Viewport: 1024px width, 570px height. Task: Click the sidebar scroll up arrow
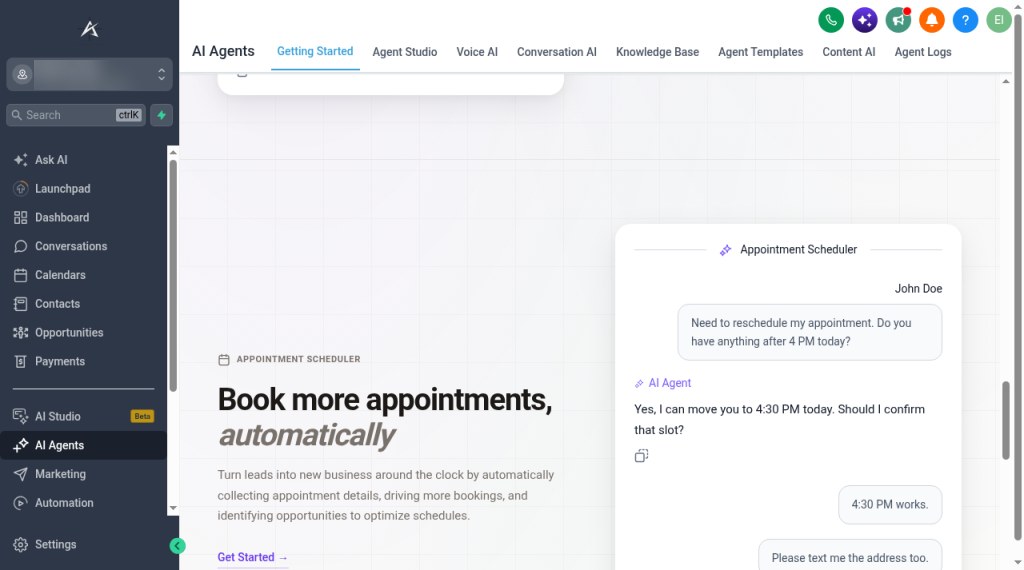coord(173,152)
